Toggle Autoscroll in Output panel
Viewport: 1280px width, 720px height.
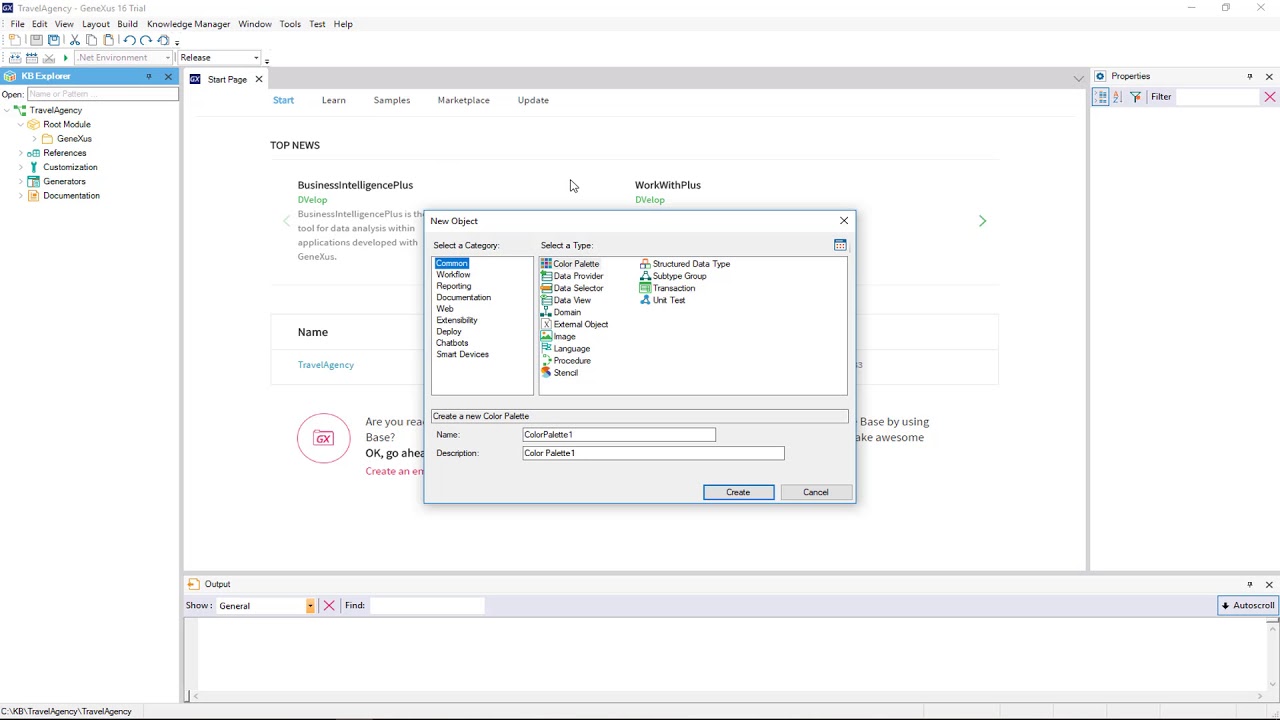click(x=1248, y=605)
